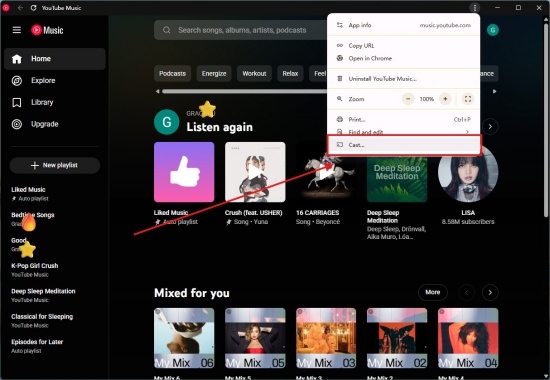Open the Library section
This screenshot has height=380, width=550.
point(55,102)
